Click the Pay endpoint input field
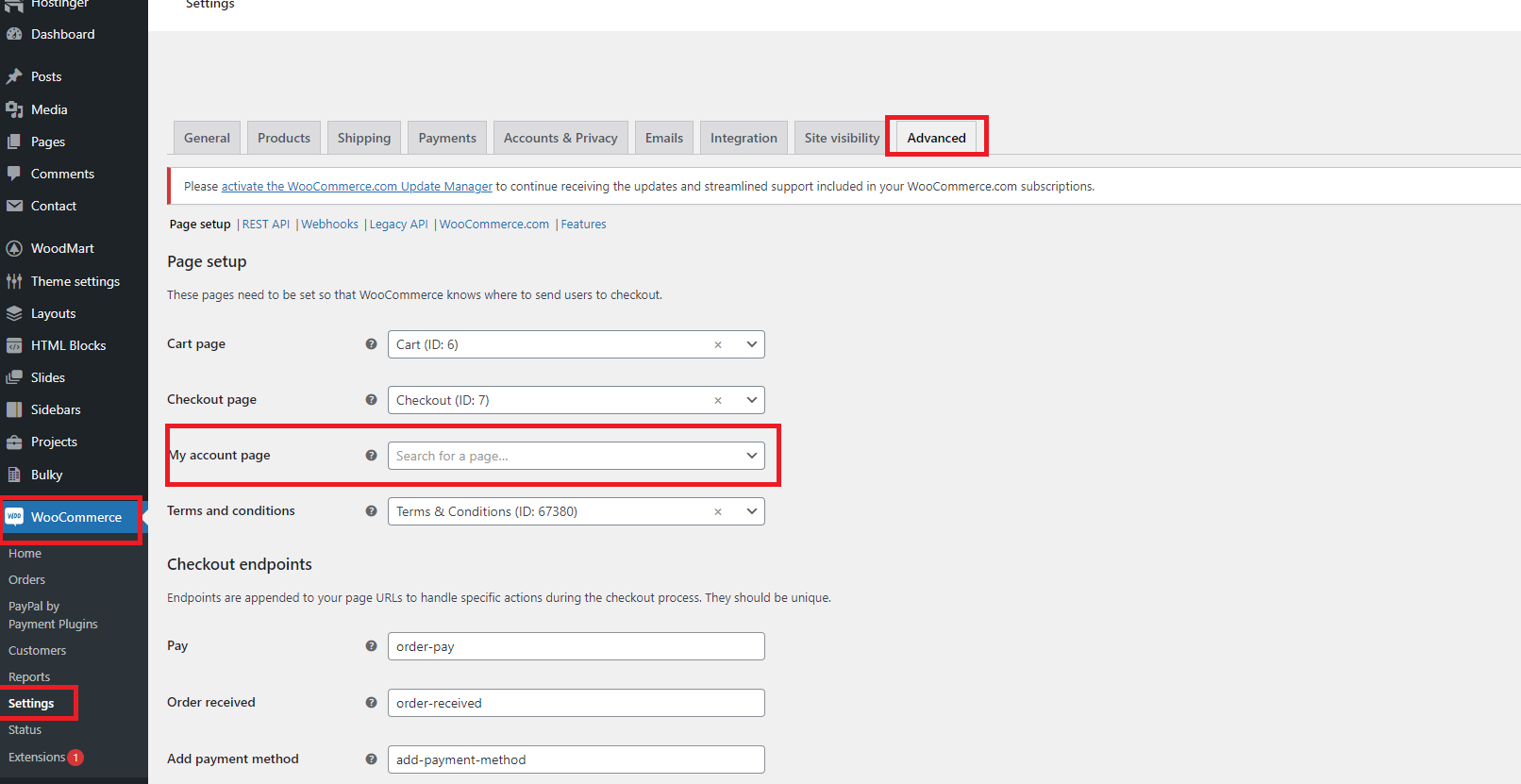 (x=576, y=646)
